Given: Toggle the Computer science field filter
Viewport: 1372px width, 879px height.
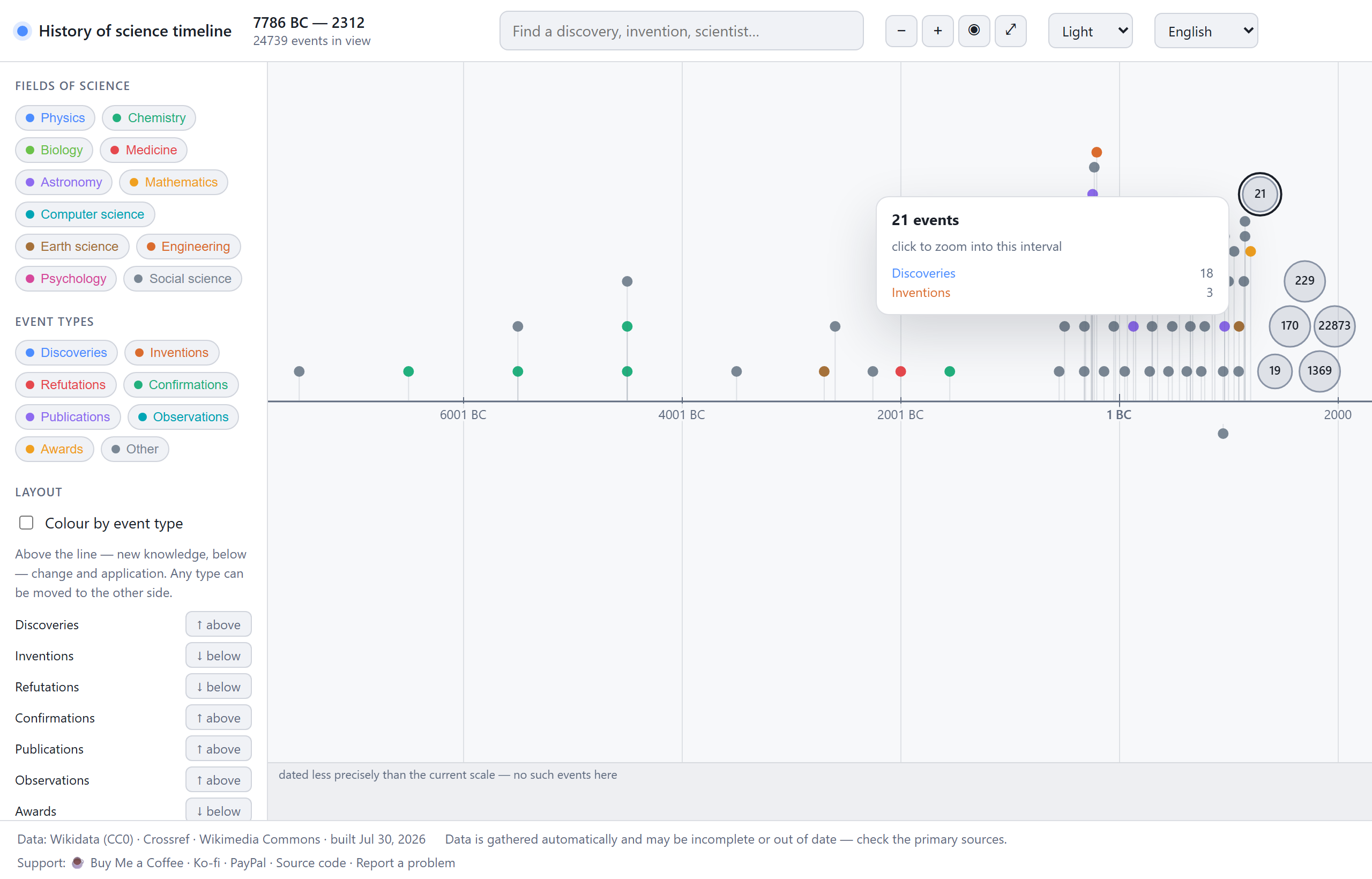Looking at the screenshot, I should point(85,214).
